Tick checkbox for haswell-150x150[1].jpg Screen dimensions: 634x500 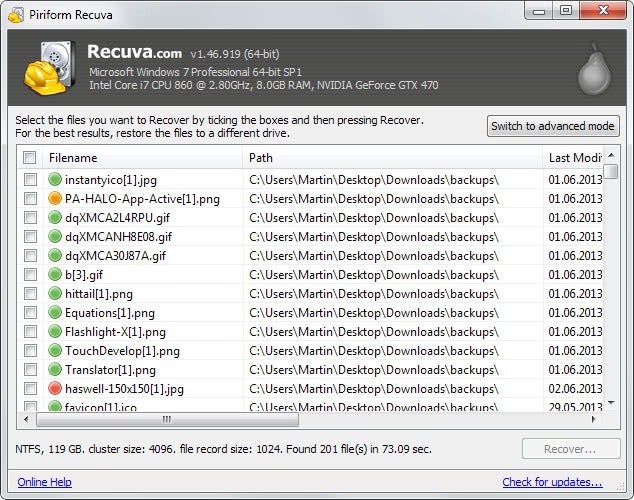tap(30, 388)
